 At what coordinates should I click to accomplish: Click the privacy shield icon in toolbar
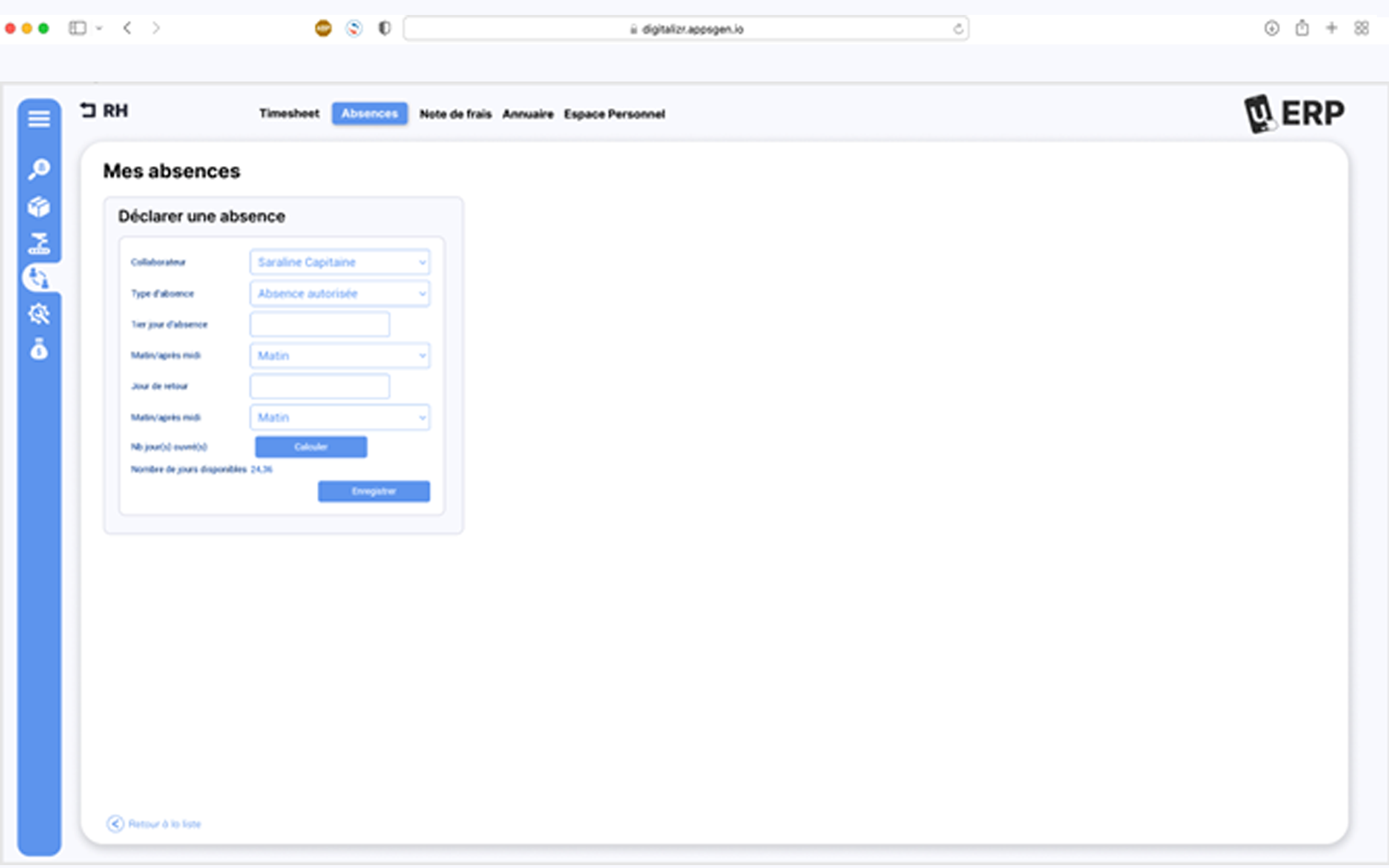click(x=384, y=28)
